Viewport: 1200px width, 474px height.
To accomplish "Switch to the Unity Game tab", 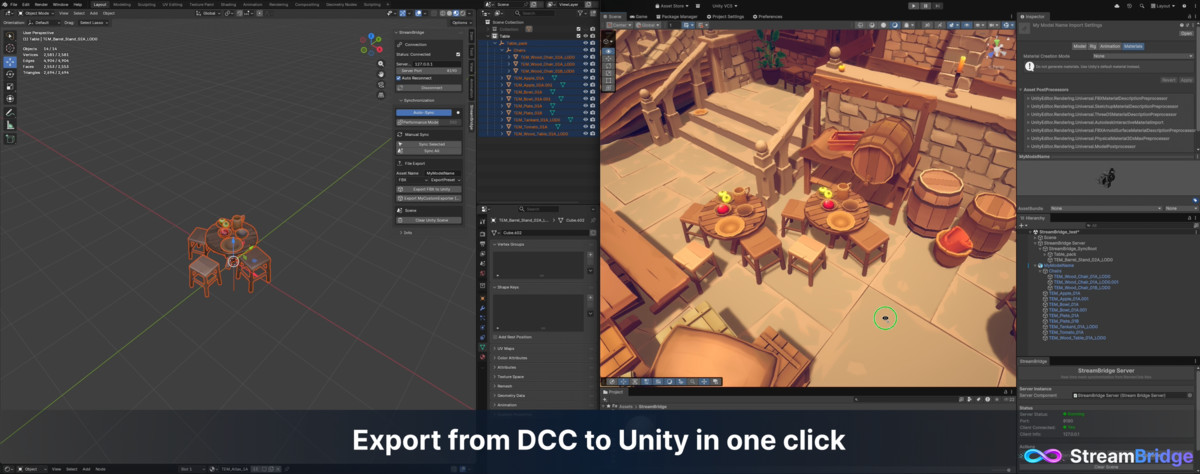I will click(641, 17).
